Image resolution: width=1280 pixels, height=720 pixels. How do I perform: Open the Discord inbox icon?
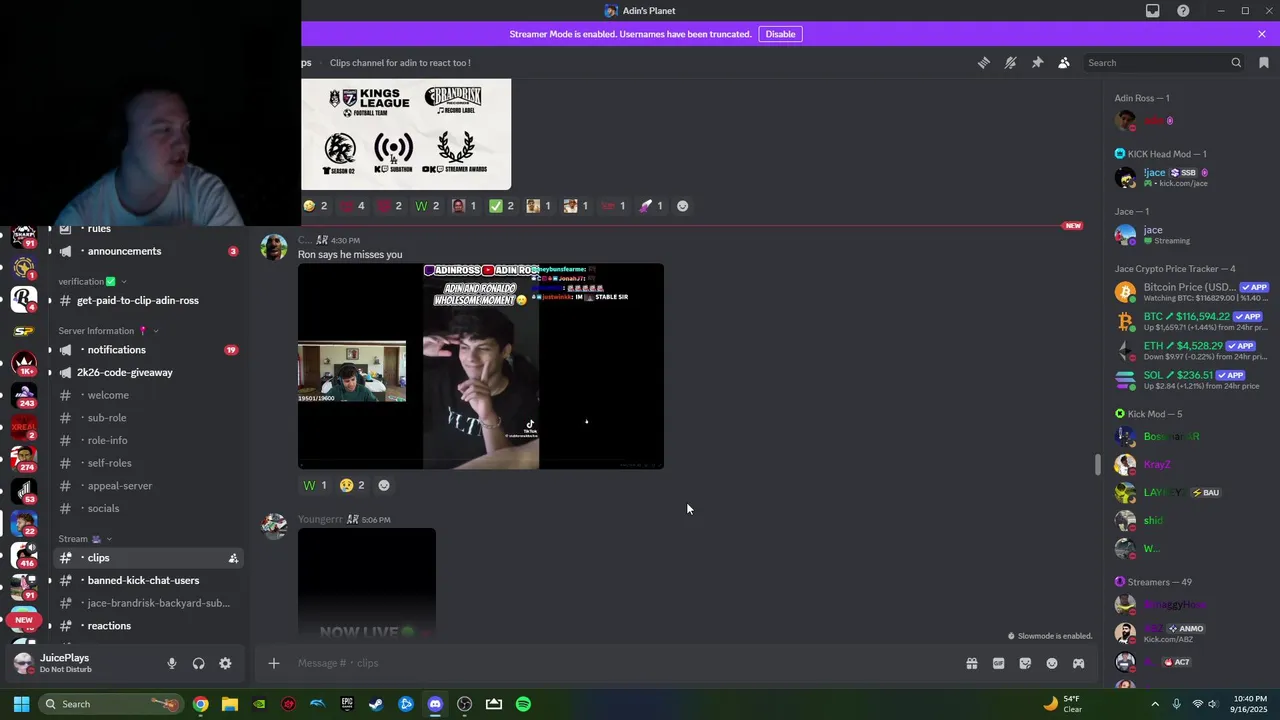[1153, 11]
